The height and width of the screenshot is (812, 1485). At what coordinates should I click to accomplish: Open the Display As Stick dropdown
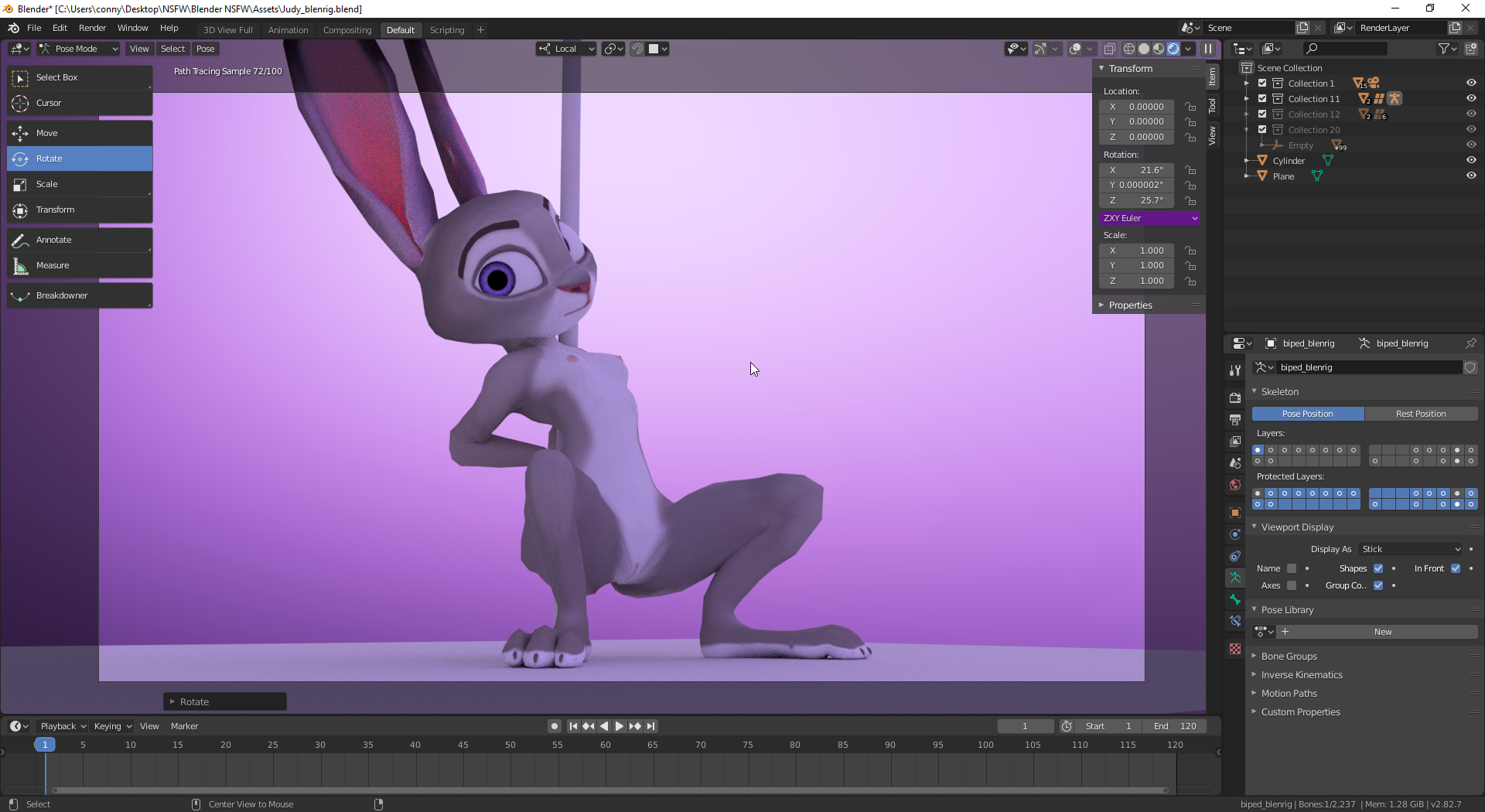[x=1411, y=549]
